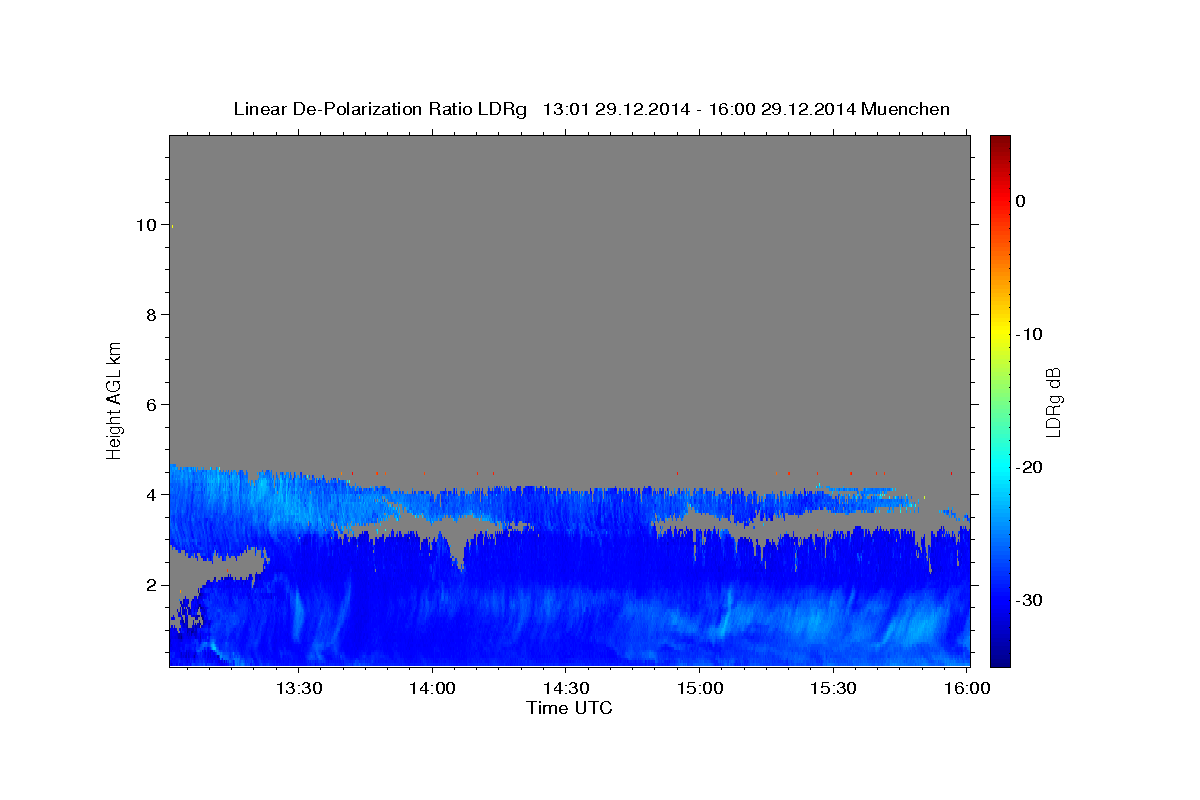Click the 15:30 time tick label
This screenshot has height=800, width=1200.
pos(833,689)
